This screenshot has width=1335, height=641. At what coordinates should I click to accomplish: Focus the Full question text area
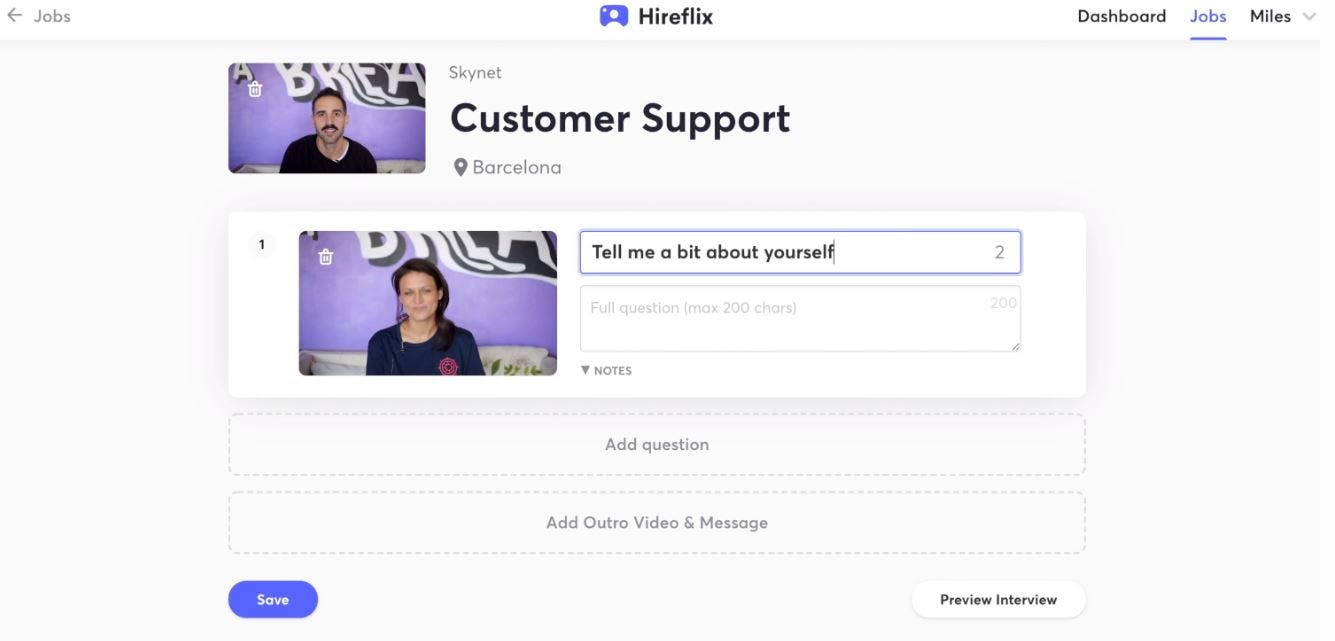pos(799,319)
